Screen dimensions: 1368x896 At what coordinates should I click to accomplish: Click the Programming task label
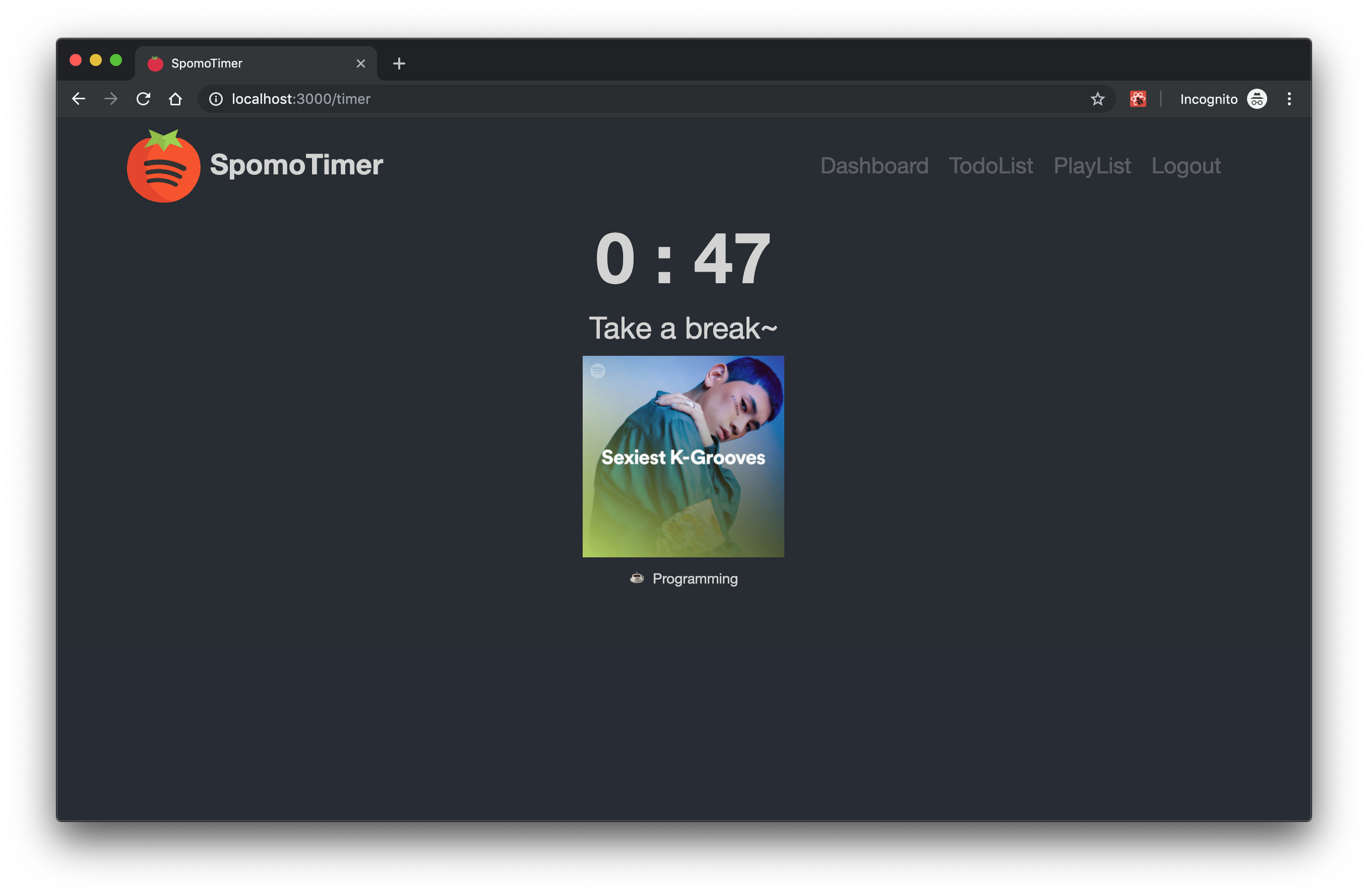(x=695, y=578)
